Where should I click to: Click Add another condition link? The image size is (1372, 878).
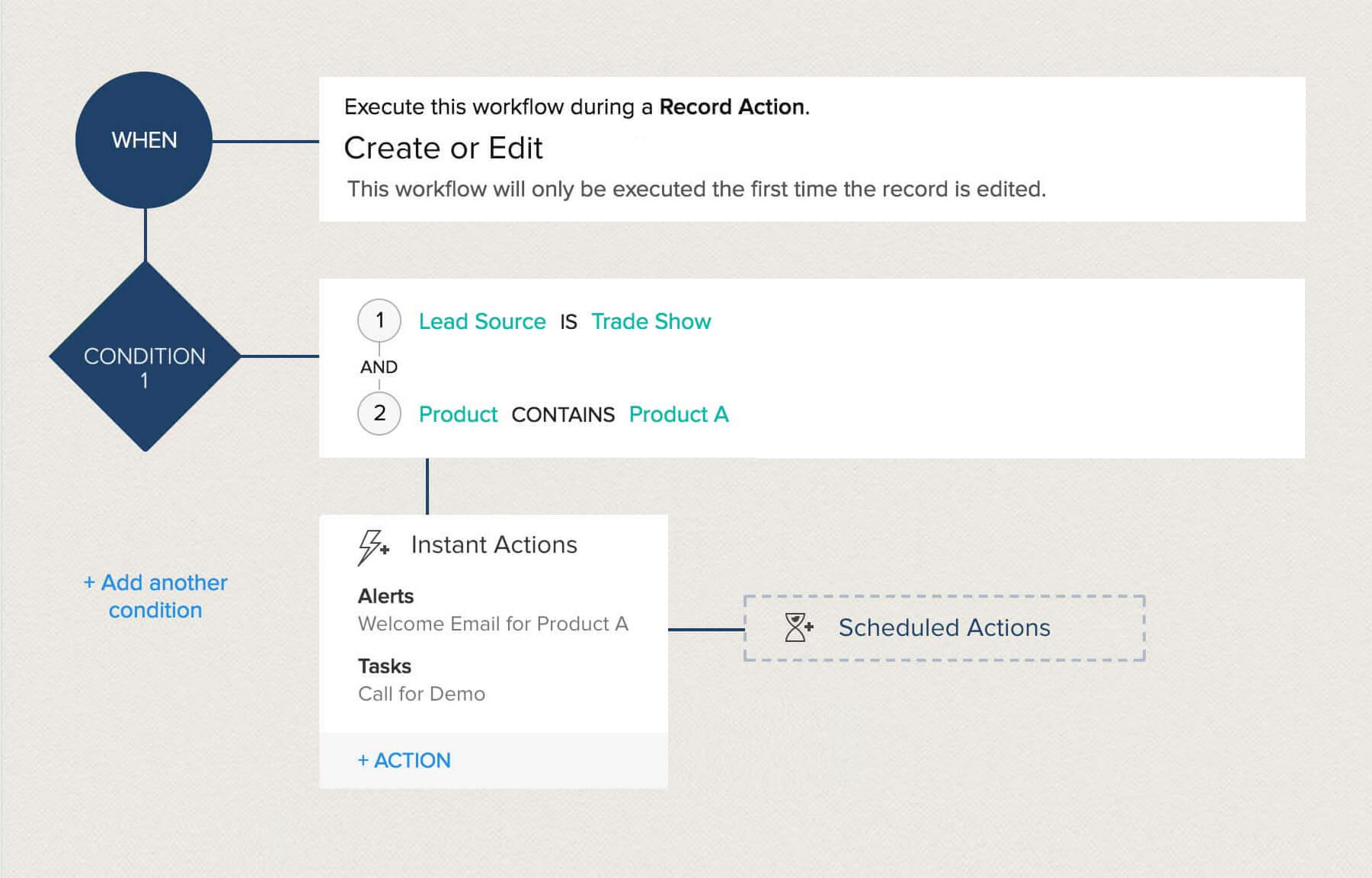click(x=155, y=596)
